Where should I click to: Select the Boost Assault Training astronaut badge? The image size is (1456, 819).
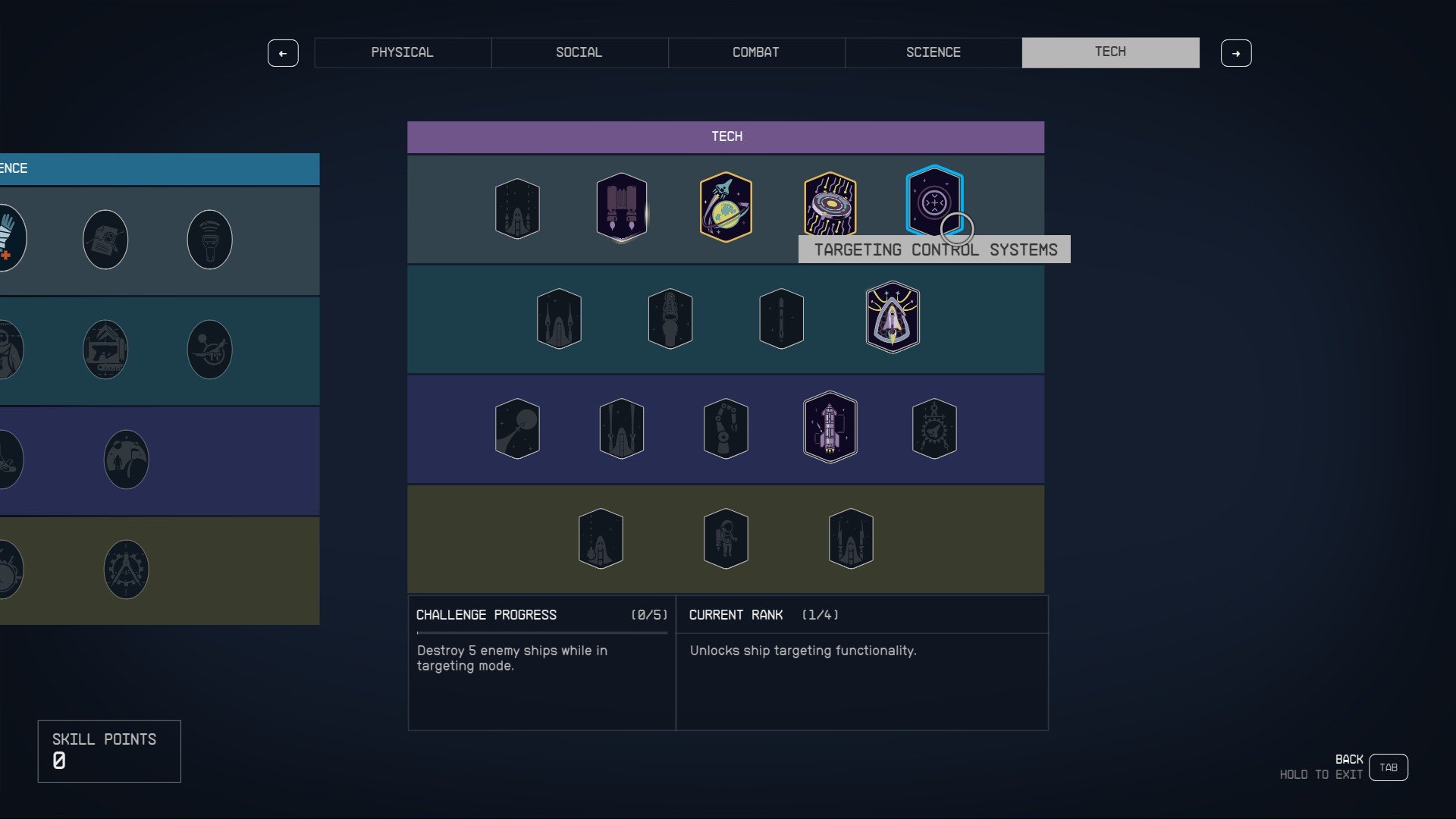pos(726,538)
